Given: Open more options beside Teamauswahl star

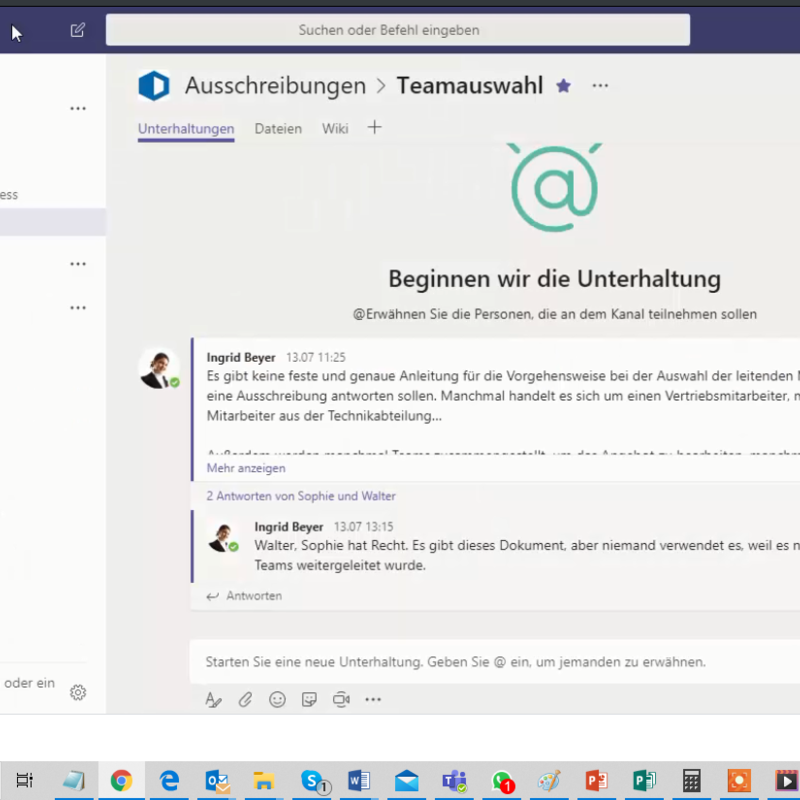Looking at the screenshot, I should 600,86.
